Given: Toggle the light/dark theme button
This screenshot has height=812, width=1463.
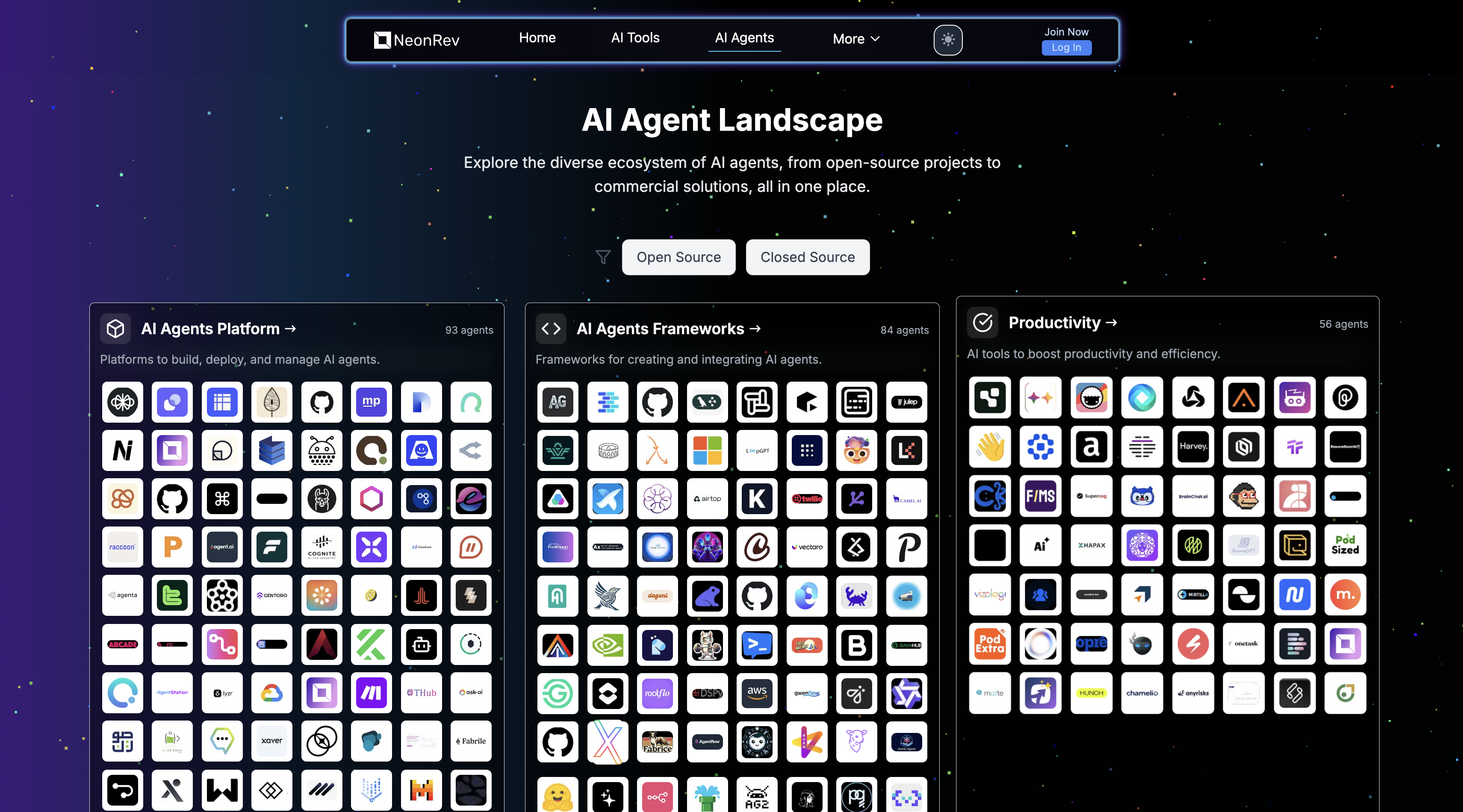Looking at the screenshot, I should click(948, 40).
